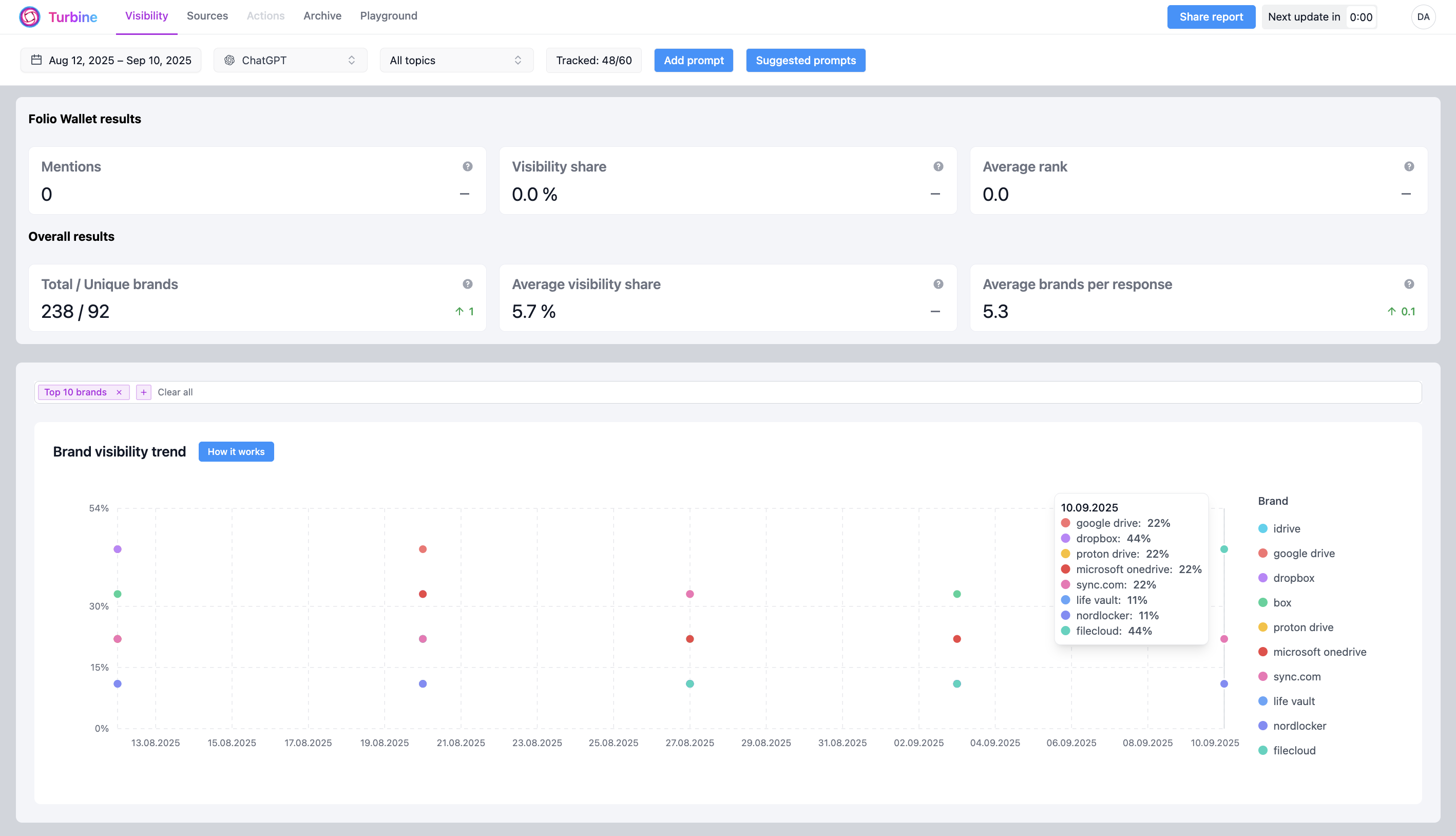Click the Turbine logo icon
1456x836 pixels.
[x=29, y=16]
